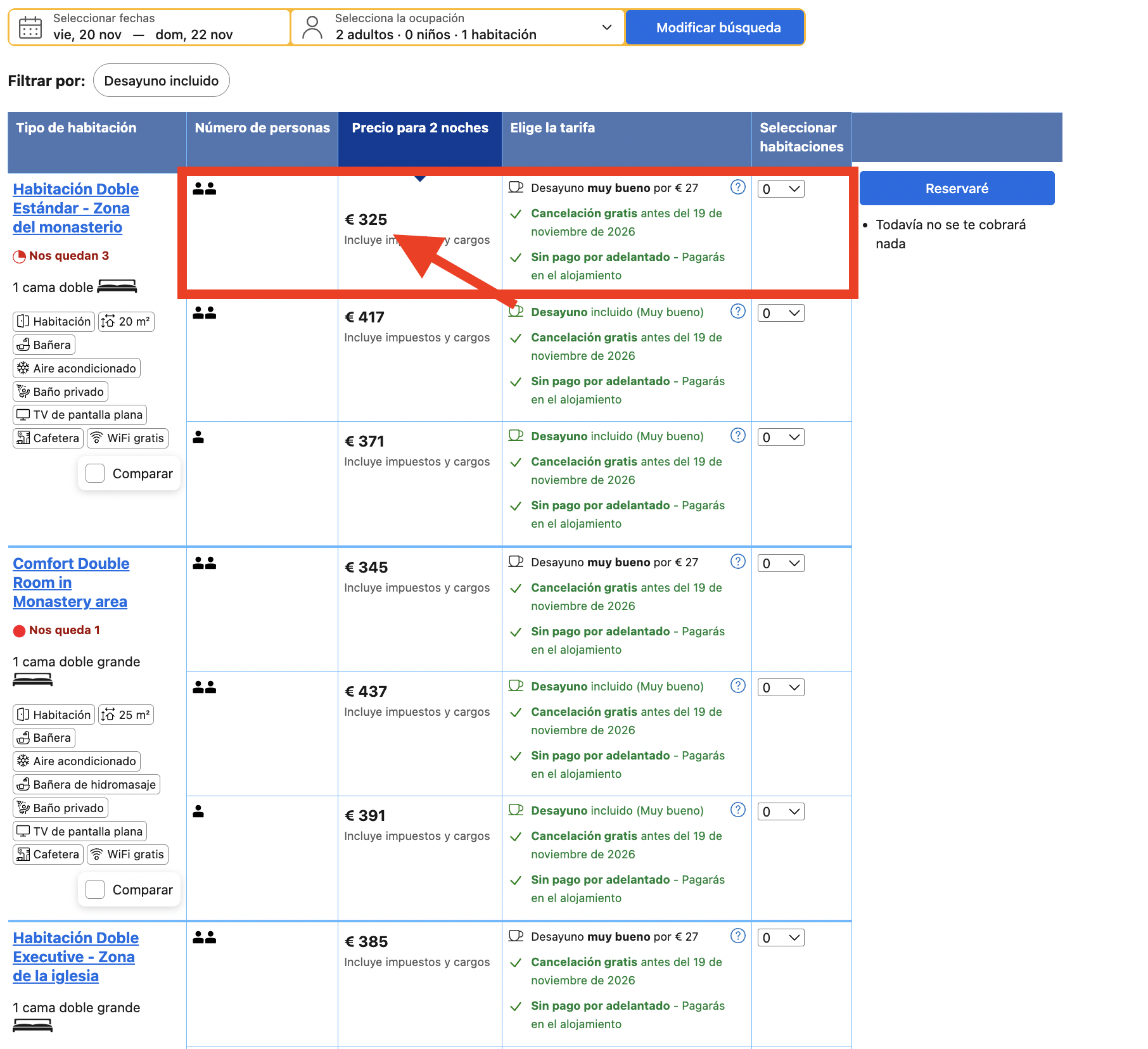Click the two-person icon on €417 row
The image size is (1148, 1049).
(205, 313)
